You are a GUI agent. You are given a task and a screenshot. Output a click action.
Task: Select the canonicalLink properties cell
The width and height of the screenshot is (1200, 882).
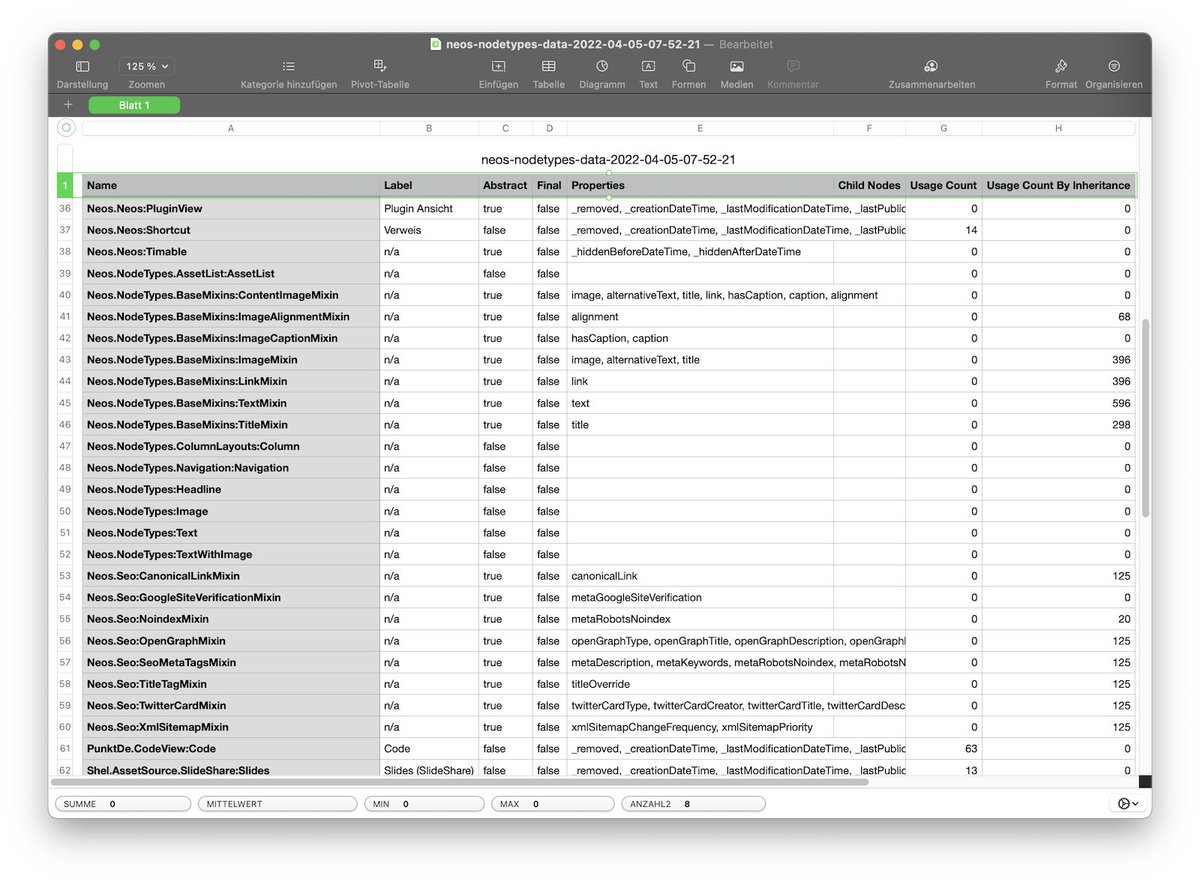pos(700,576)
